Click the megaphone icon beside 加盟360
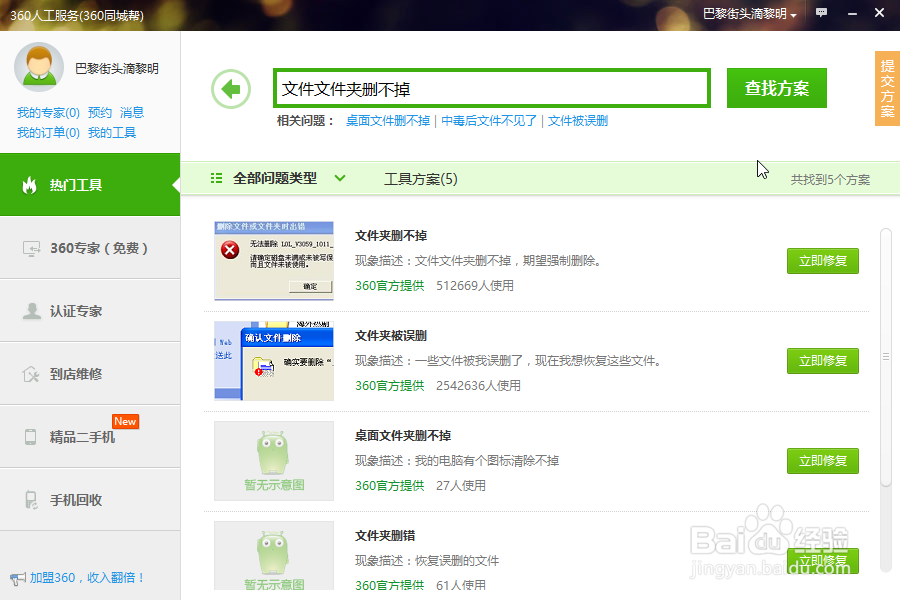This screenshot has height=600, width=900. (x=18, y=578)
